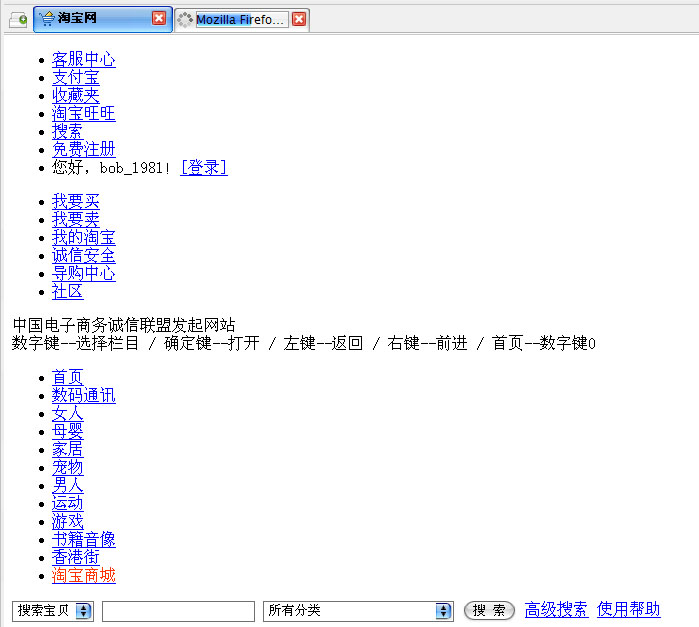The height and width of the screenshot is (627, 699).
Task: Open the 使用帮助 help link
Action: (x=629, y=610)
